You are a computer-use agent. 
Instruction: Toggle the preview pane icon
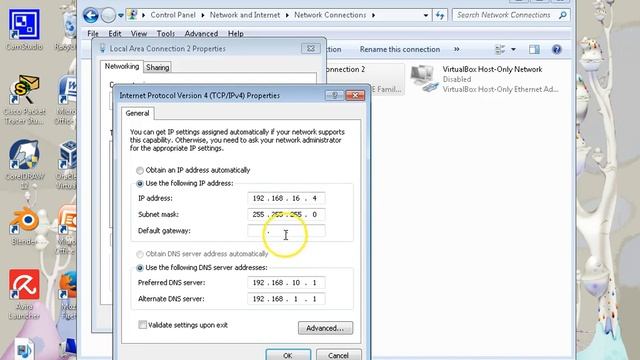click(534, 49)
